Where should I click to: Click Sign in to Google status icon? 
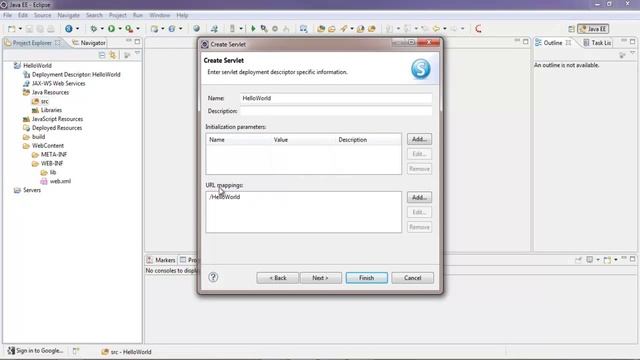[11, 351]
